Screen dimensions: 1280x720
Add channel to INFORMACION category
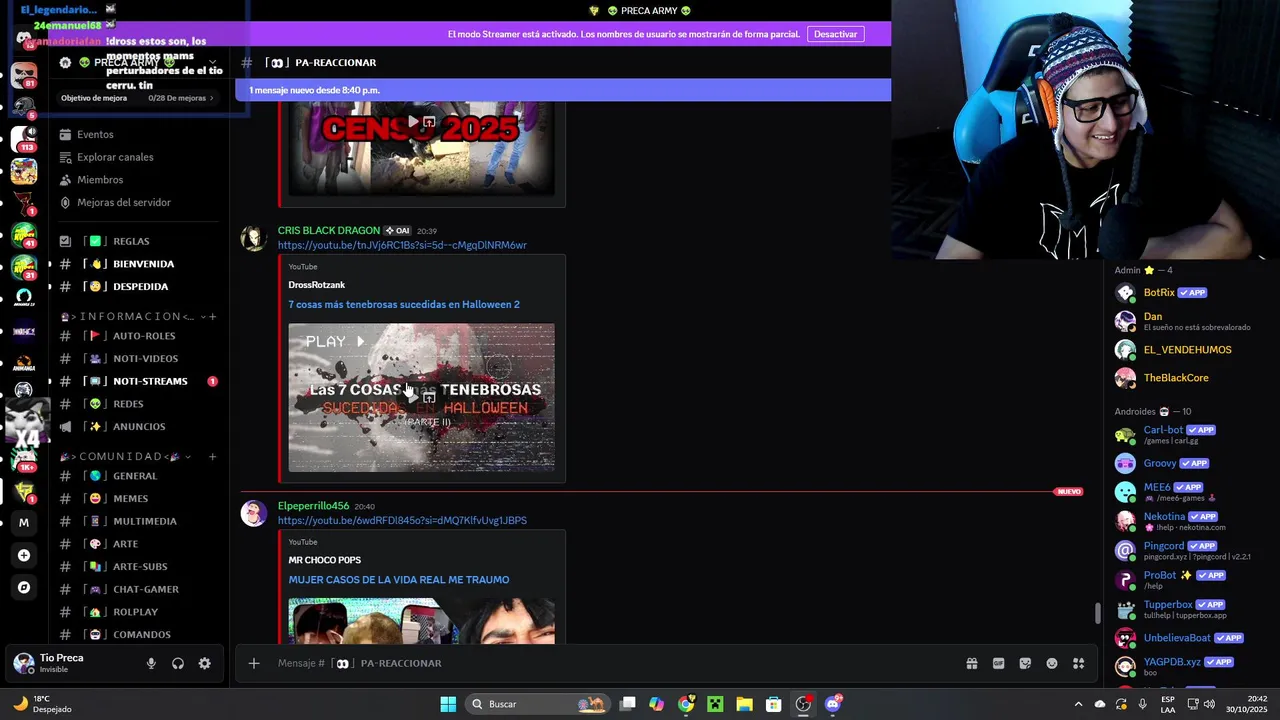(212, 316)
